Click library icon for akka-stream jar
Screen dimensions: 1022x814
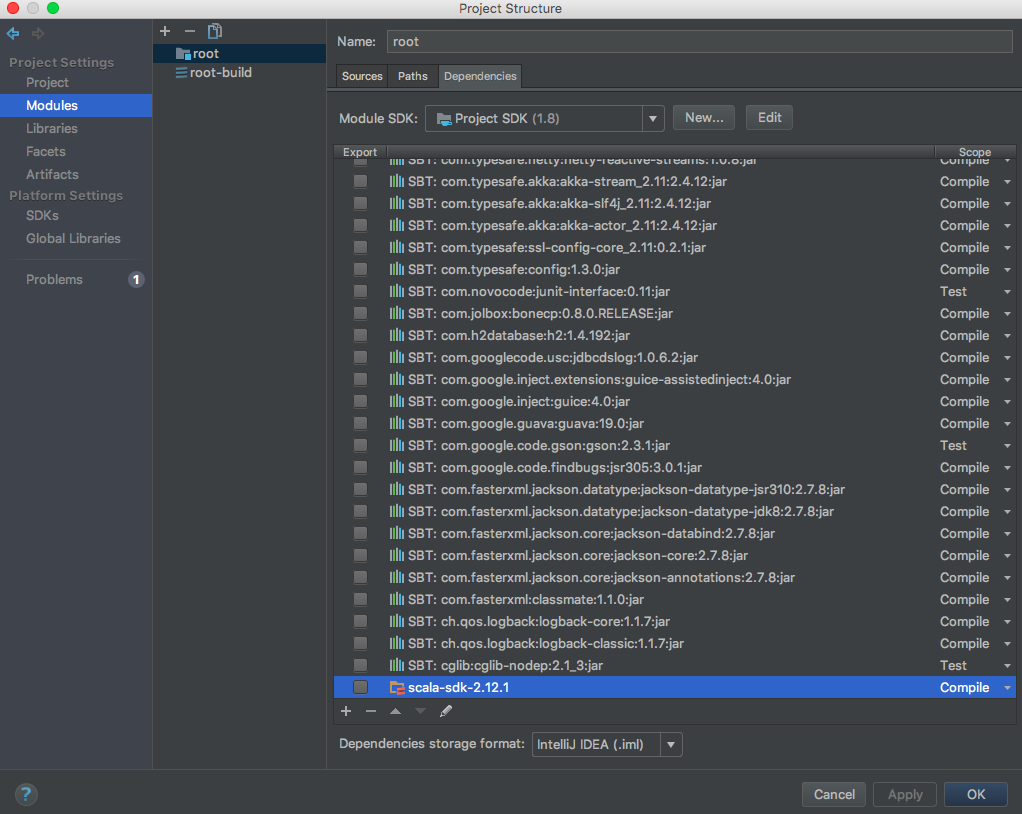tap(396, 181)
